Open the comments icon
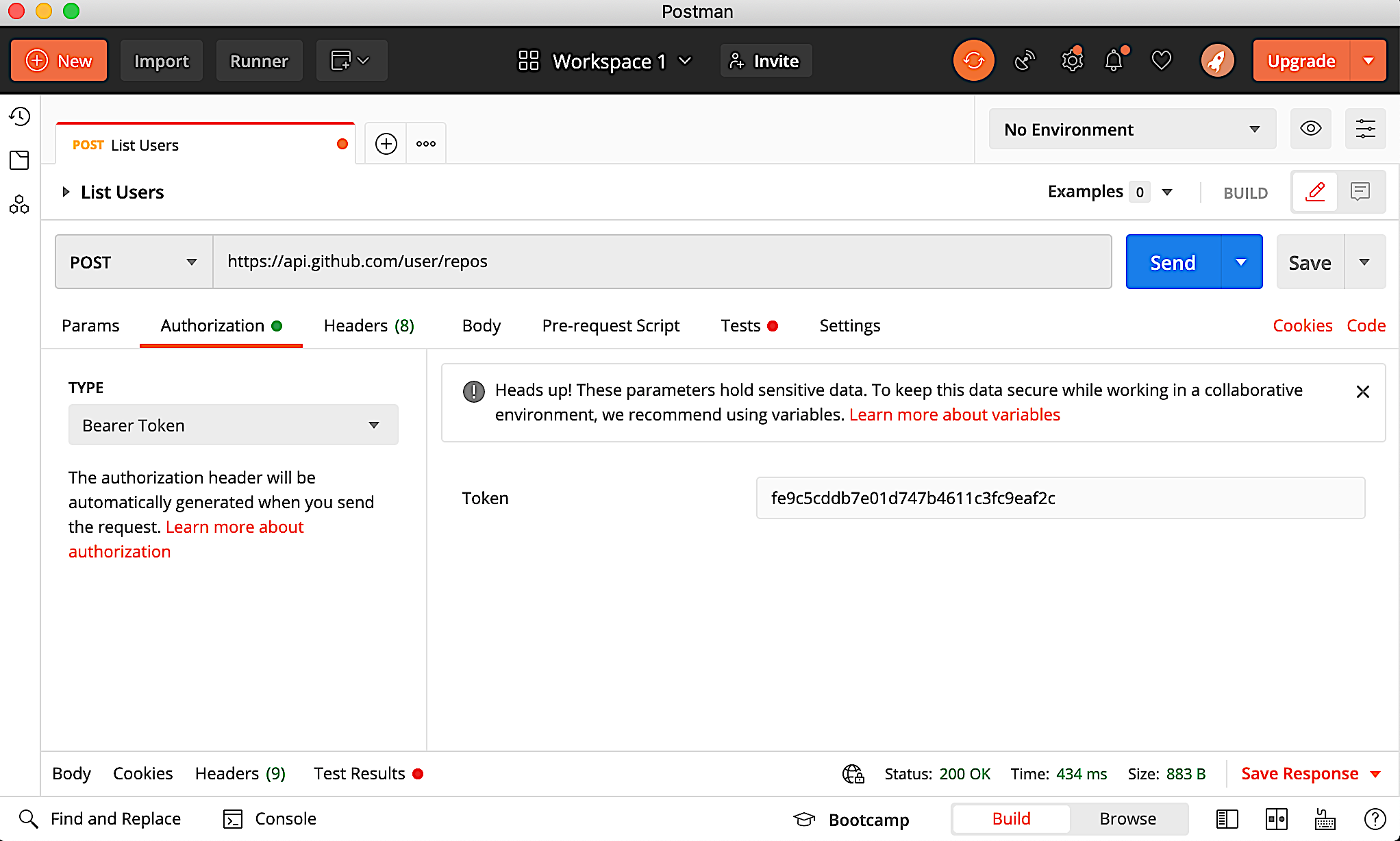 tap(1360, 192)
